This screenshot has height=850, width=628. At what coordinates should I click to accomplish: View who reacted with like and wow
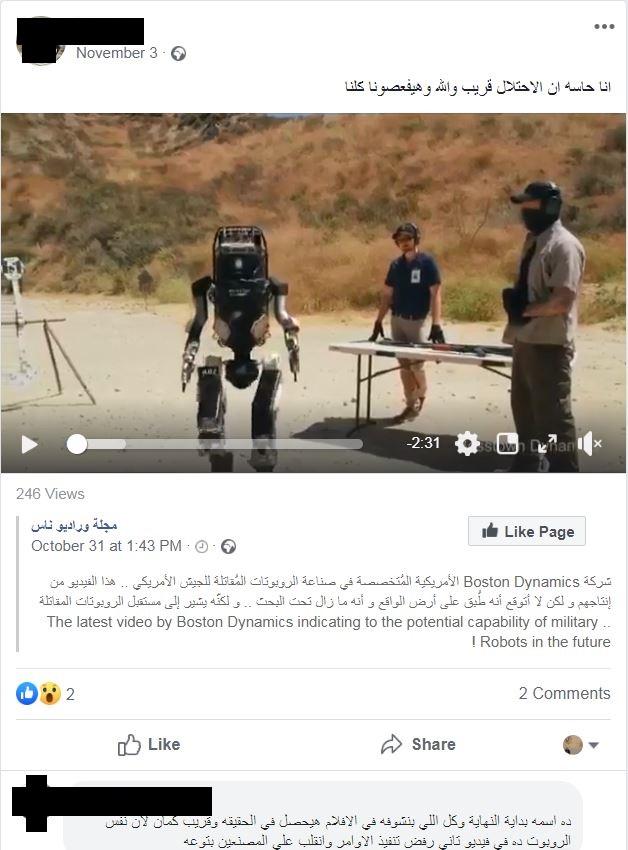(45, 693)
